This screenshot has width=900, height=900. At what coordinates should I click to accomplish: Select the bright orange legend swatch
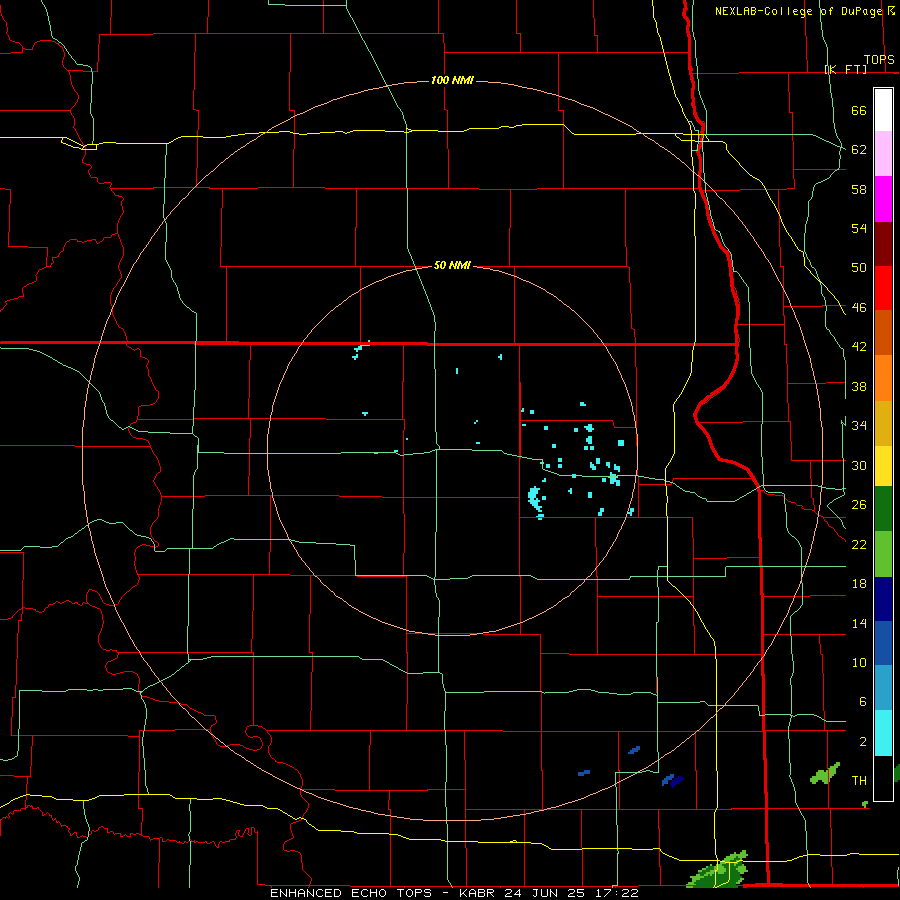coord(883,378)
